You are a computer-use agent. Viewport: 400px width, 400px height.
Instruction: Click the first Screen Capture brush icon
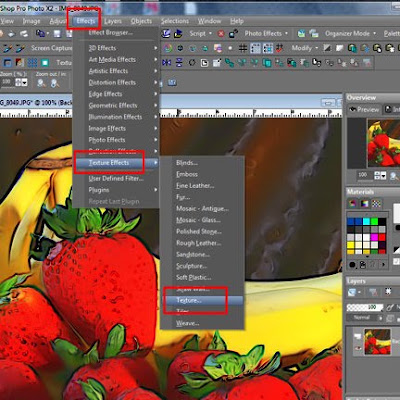(x=7, y=48)
